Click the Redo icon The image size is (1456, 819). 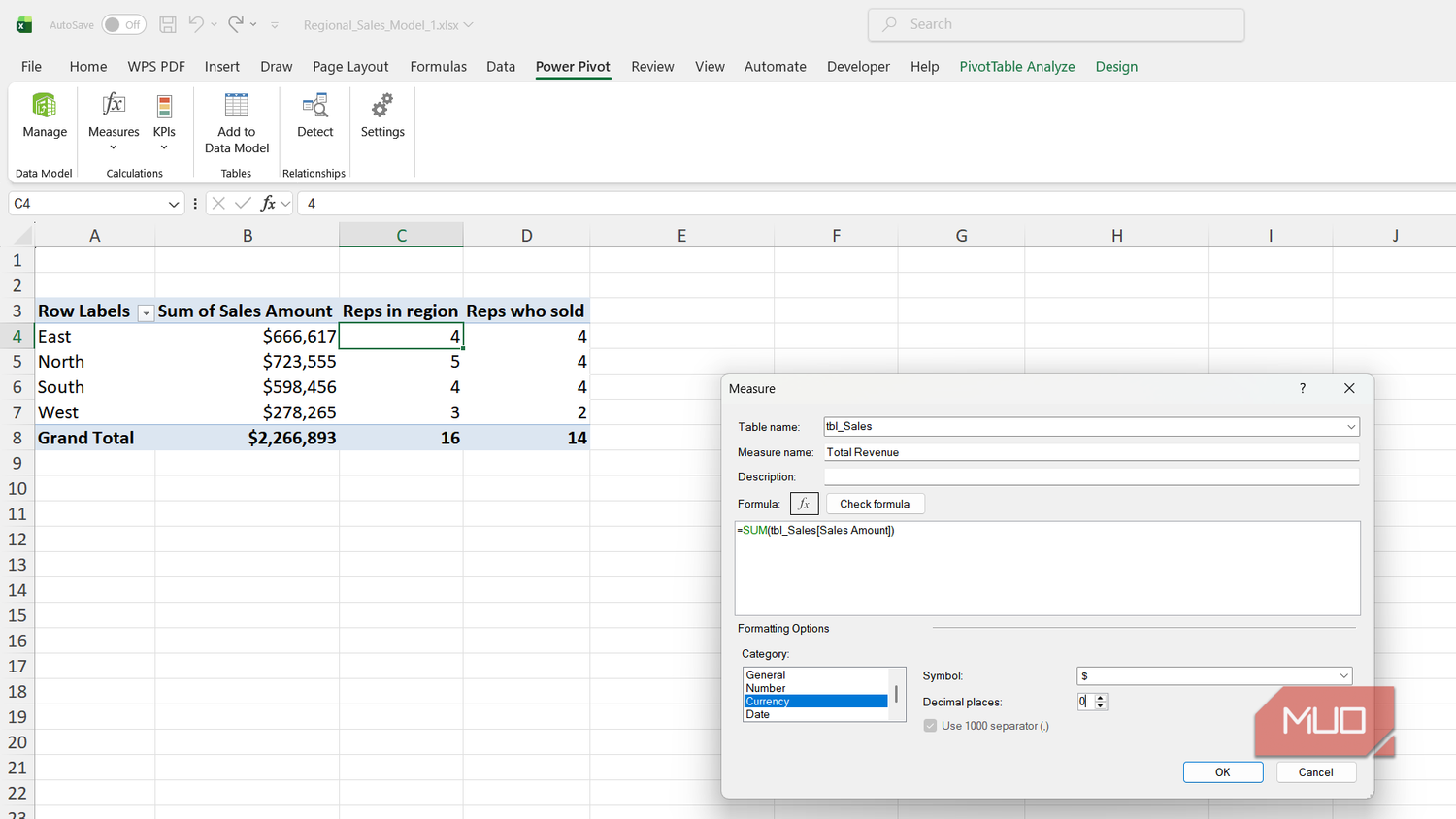click(236, 24)
